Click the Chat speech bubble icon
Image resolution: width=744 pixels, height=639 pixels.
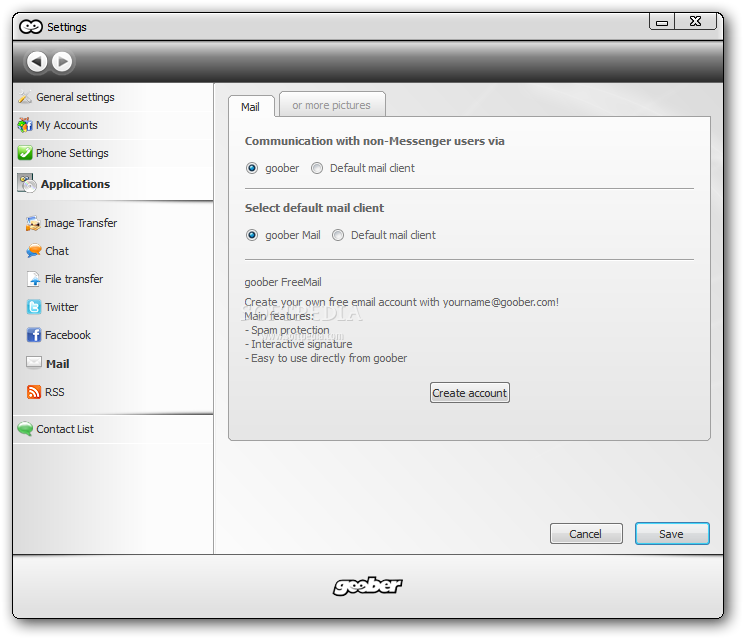(34, 251)
